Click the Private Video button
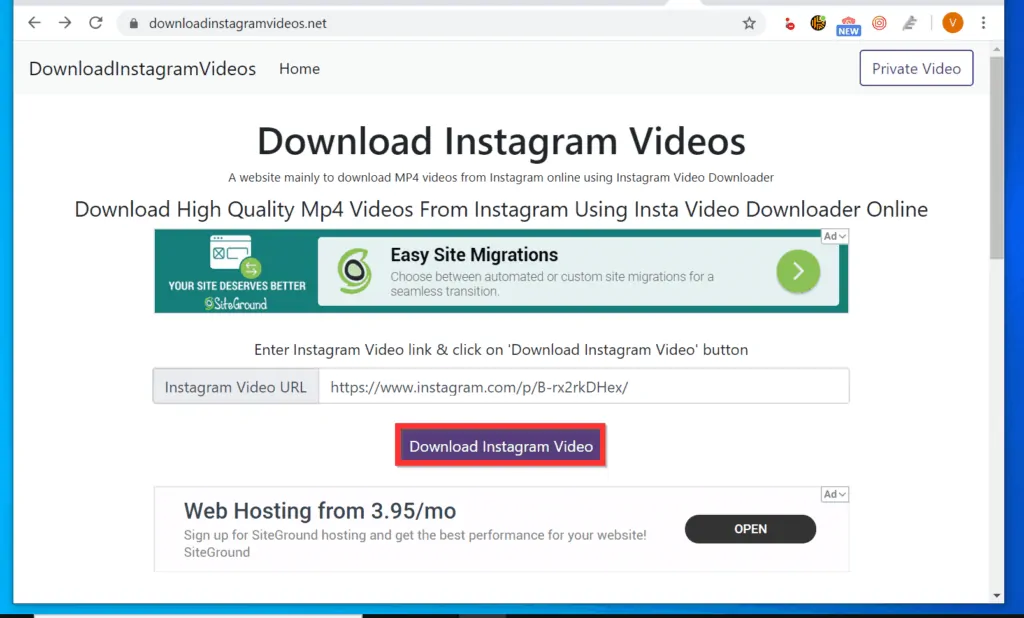Viewport: 1024px width, 618px height. (x=916, y=68)
